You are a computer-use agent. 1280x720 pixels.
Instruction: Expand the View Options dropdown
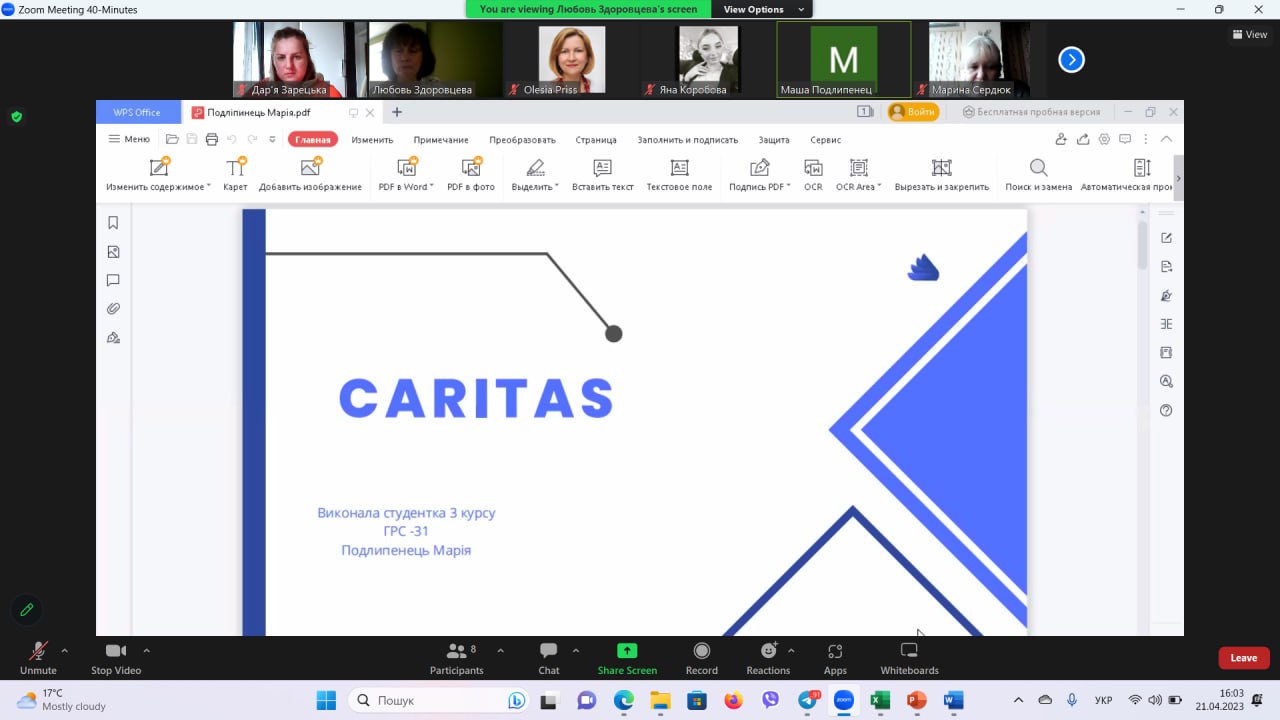764,9
